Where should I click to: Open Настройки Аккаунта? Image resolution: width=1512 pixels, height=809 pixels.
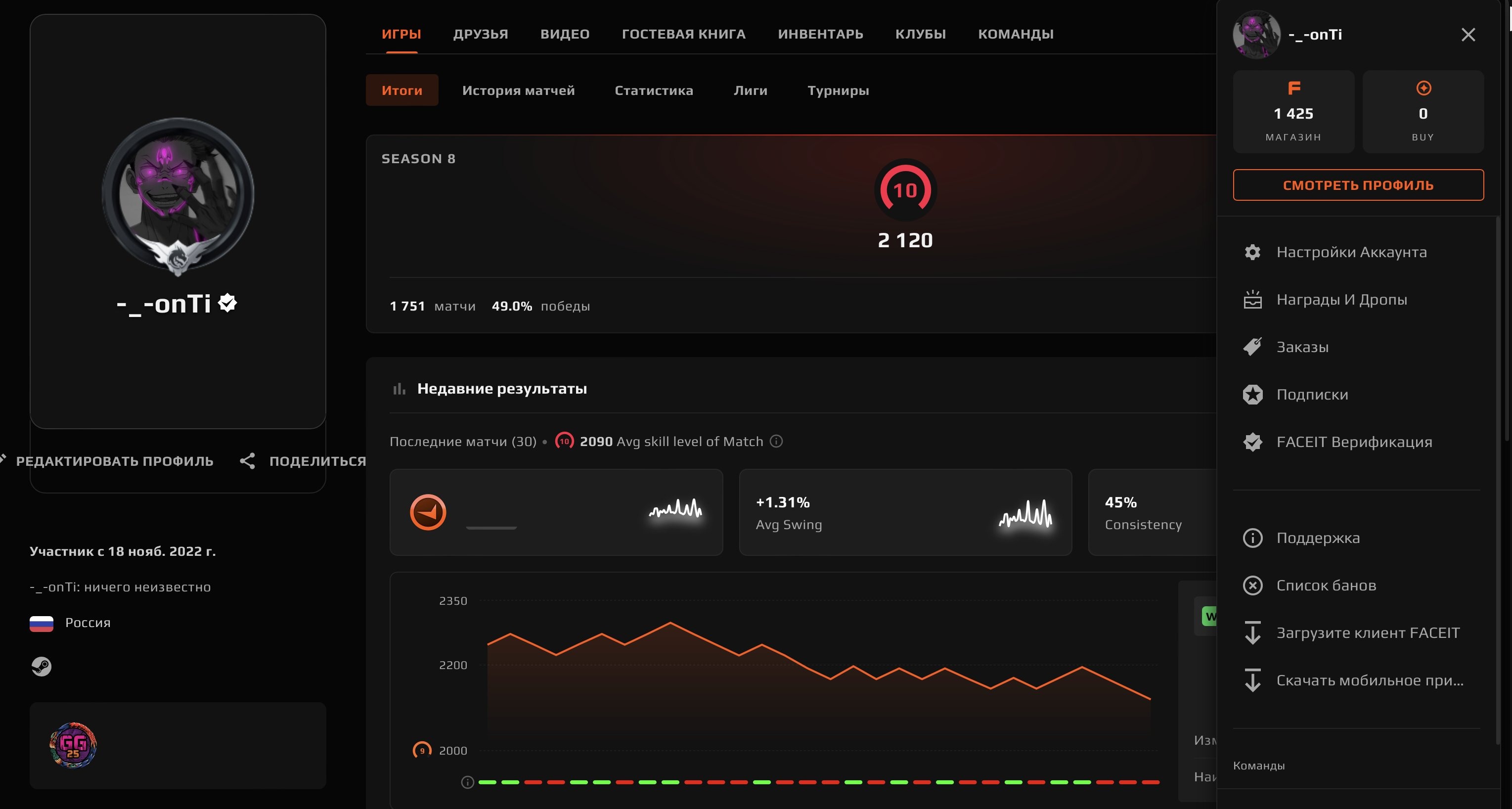1351,252
